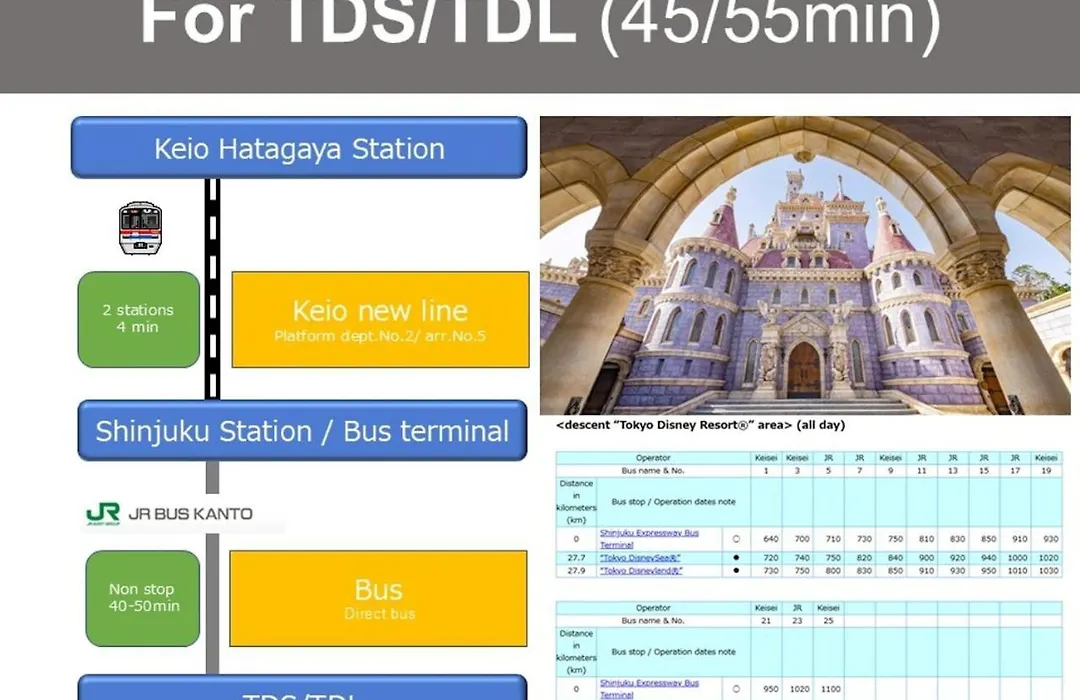The image size is (1080, 700).
Task: Open the Tokyo DisneySea link
Action: [640, 557]
